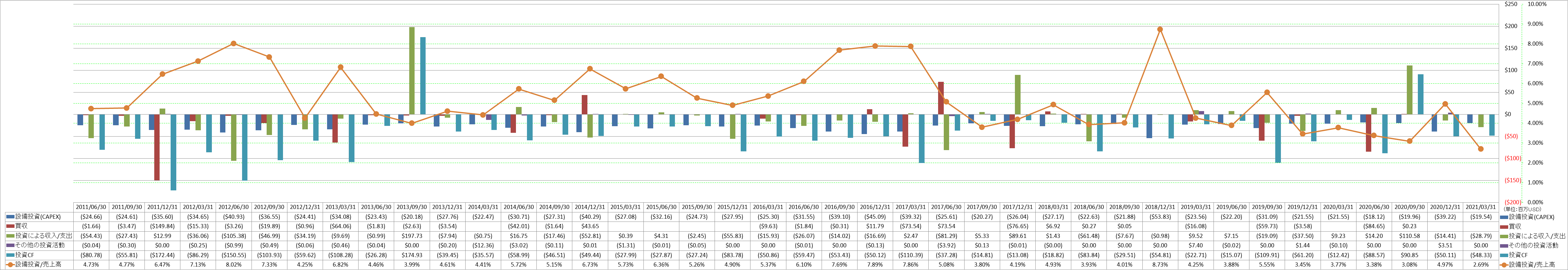Click the 7.89% CAPEX ratio cell

click(875, 265)
